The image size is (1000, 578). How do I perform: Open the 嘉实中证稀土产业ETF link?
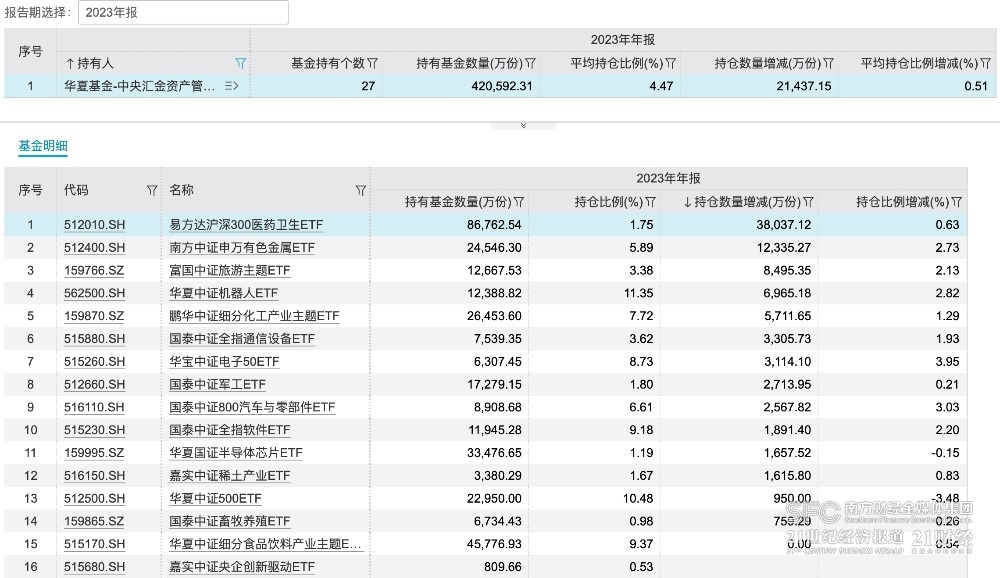(x=230, y=476)
